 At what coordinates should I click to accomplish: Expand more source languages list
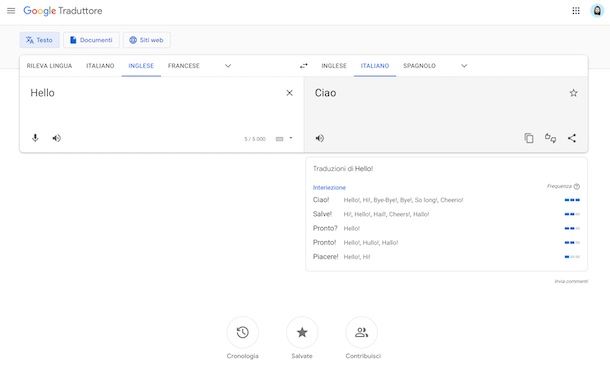point(228,66)
